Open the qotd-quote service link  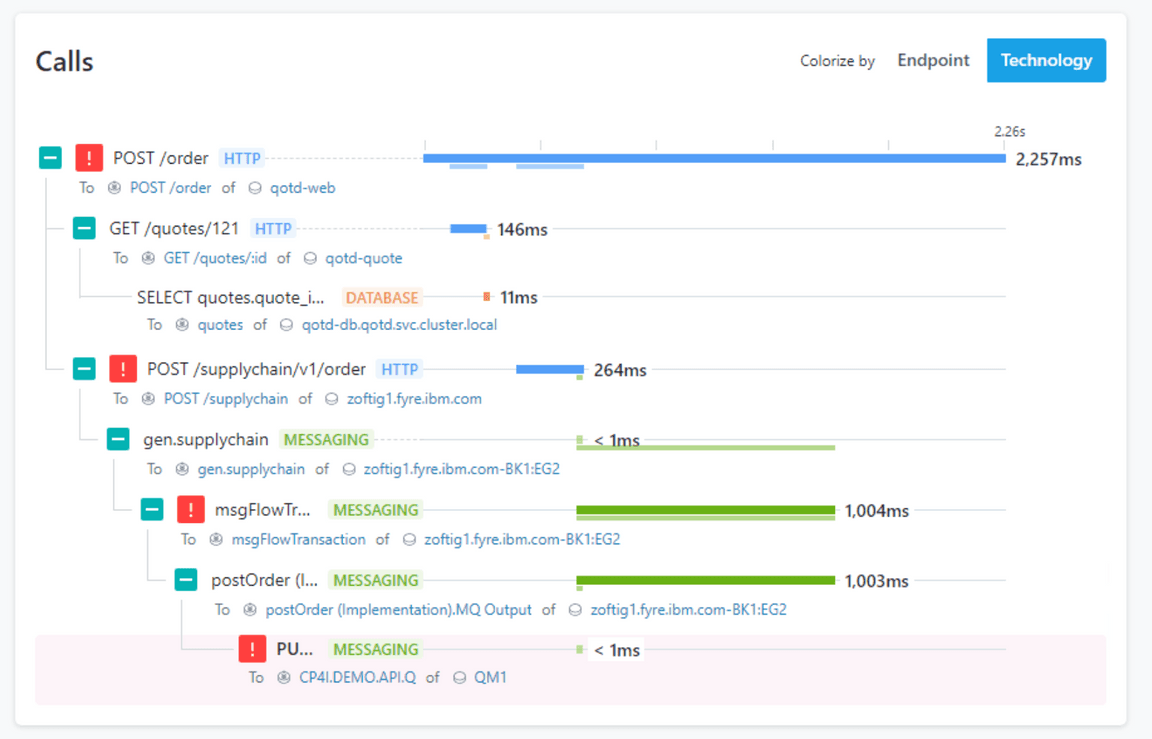pos(363,257)
